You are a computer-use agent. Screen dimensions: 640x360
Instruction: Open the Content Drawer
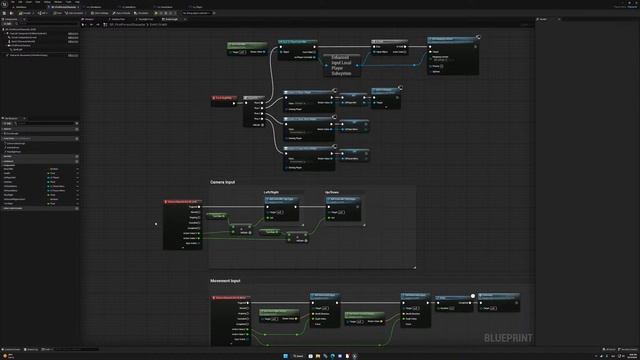point(11,349)
